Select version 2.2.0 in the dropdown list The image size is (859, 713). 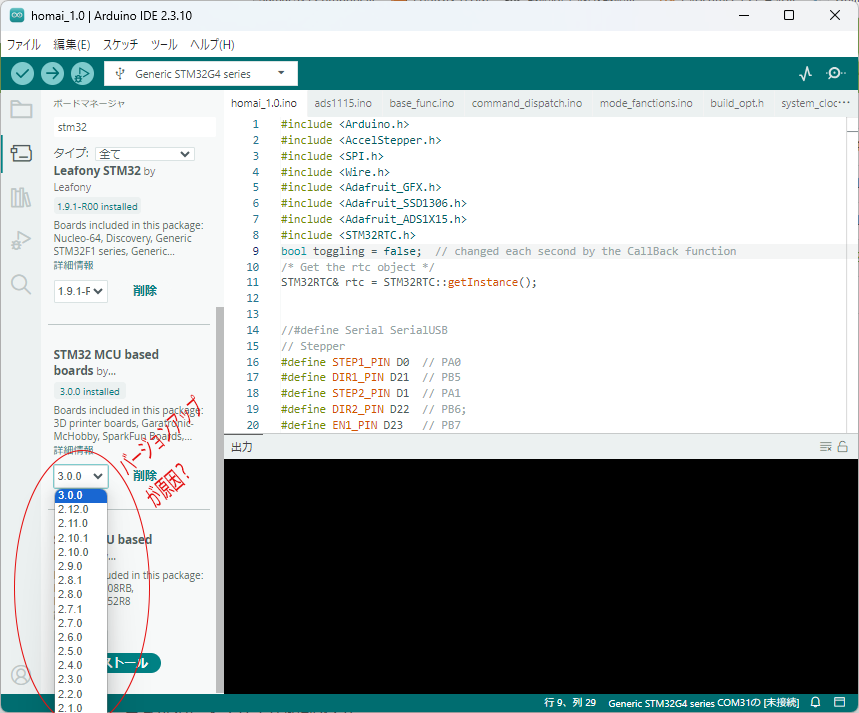pos(81,694)
